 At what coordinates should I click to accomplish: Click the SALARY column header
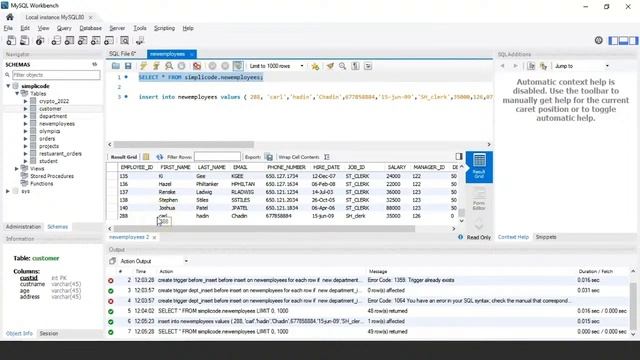click(396, 167)
